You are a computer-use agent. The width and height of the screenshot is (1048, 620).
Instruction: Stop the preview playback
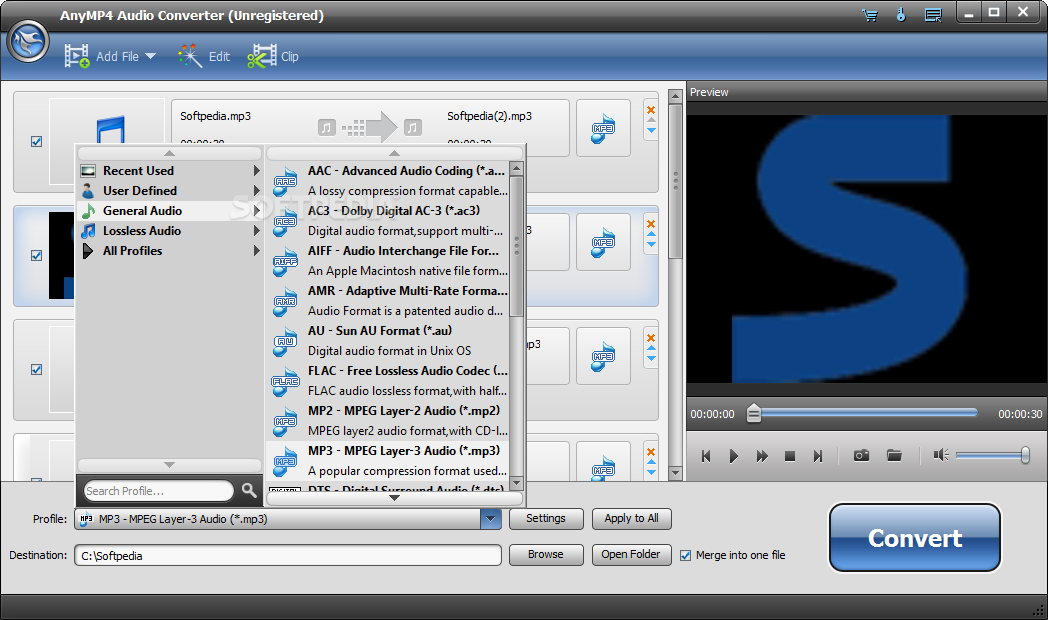(x=789, y=456)
